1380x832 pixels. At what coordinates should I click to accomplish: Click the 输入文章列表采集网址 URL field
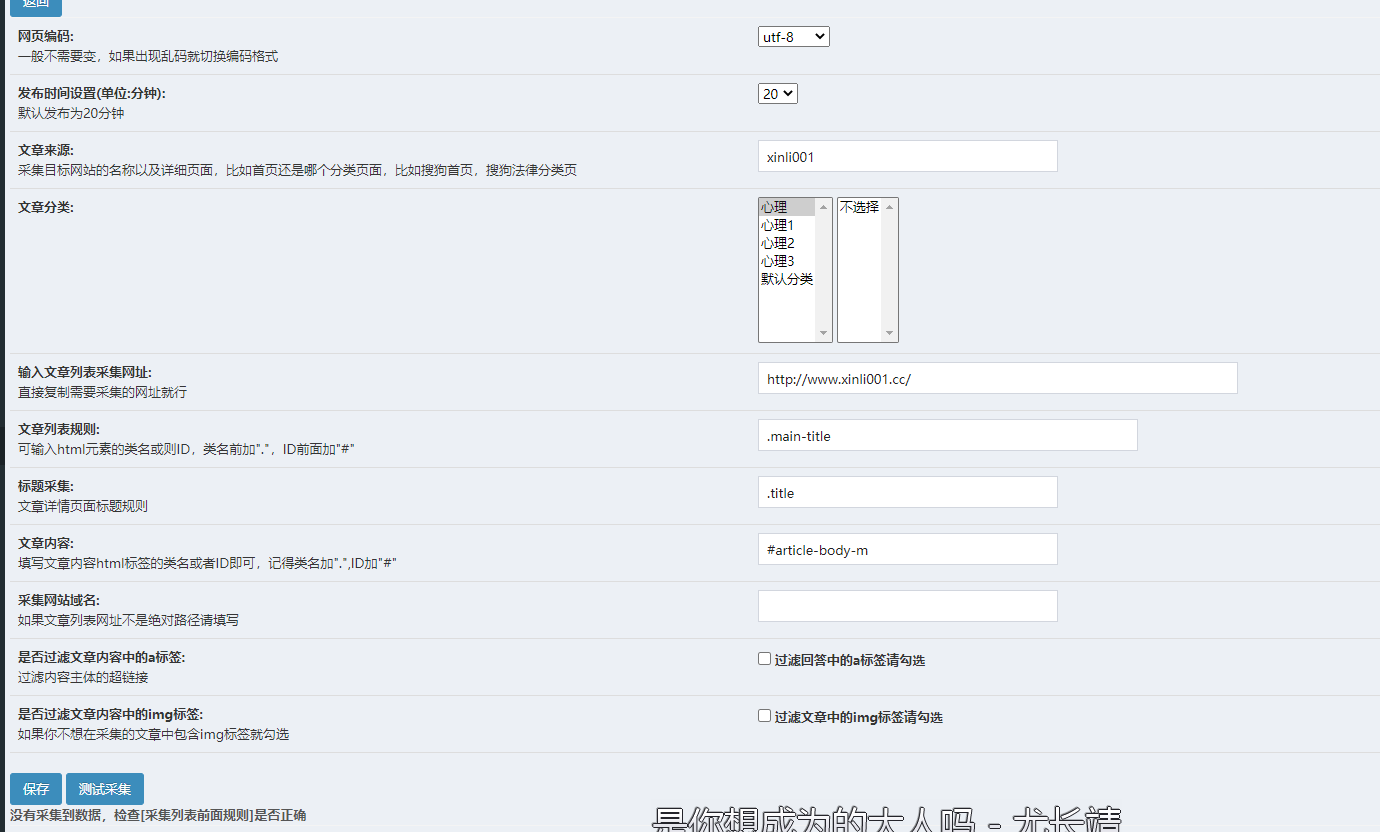(x=997, y=378)
